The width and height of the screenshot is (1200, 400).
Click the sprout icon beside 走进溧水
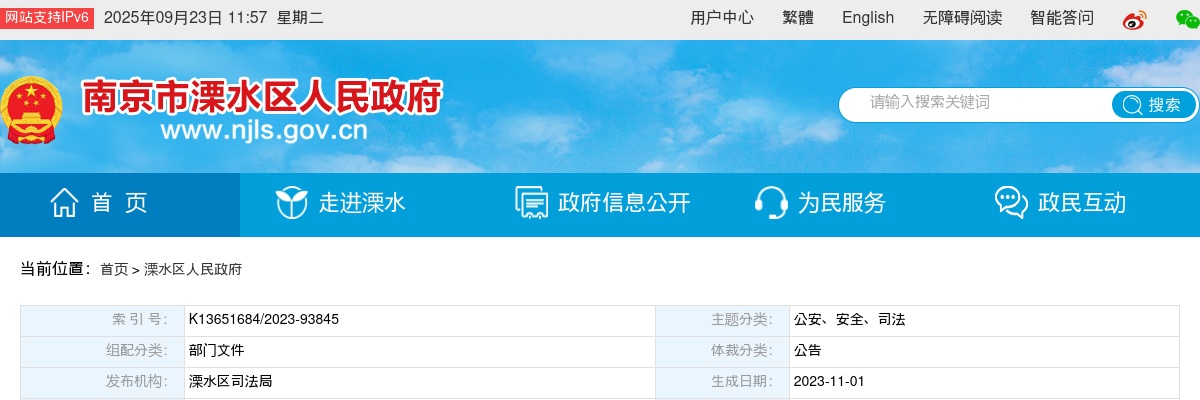(291, 203)
